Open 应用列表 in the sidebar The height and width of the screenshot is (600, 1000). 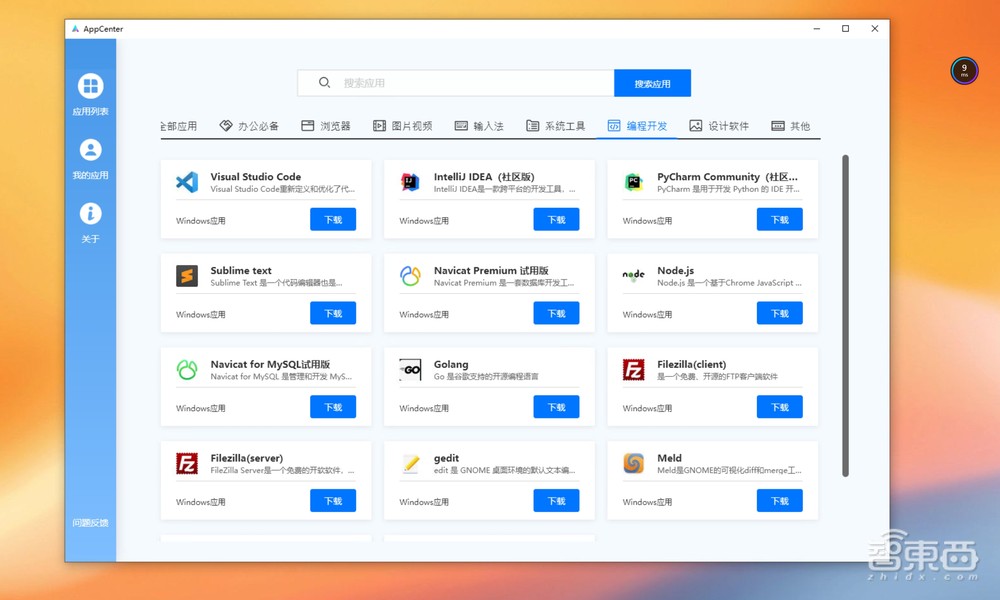[x=90, y=95]
